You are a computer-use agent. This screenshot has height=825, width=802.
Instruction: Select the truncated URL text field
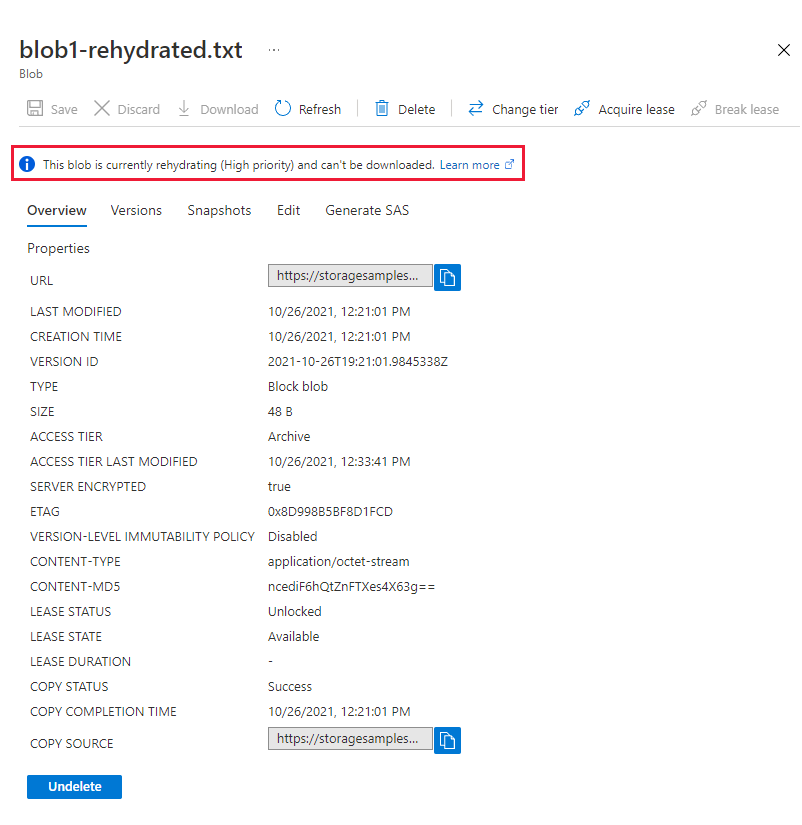349,276
